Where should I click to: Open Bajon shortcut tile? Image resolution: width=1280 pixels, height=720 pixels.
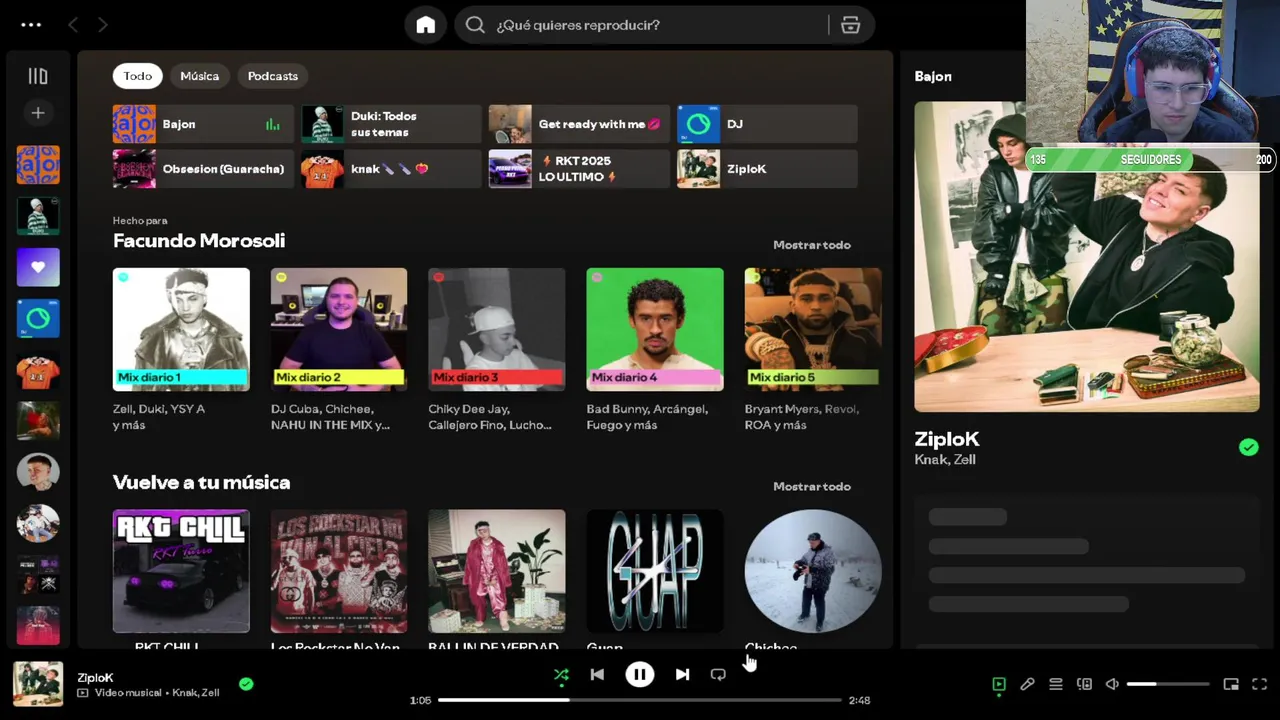pos(203,124)
